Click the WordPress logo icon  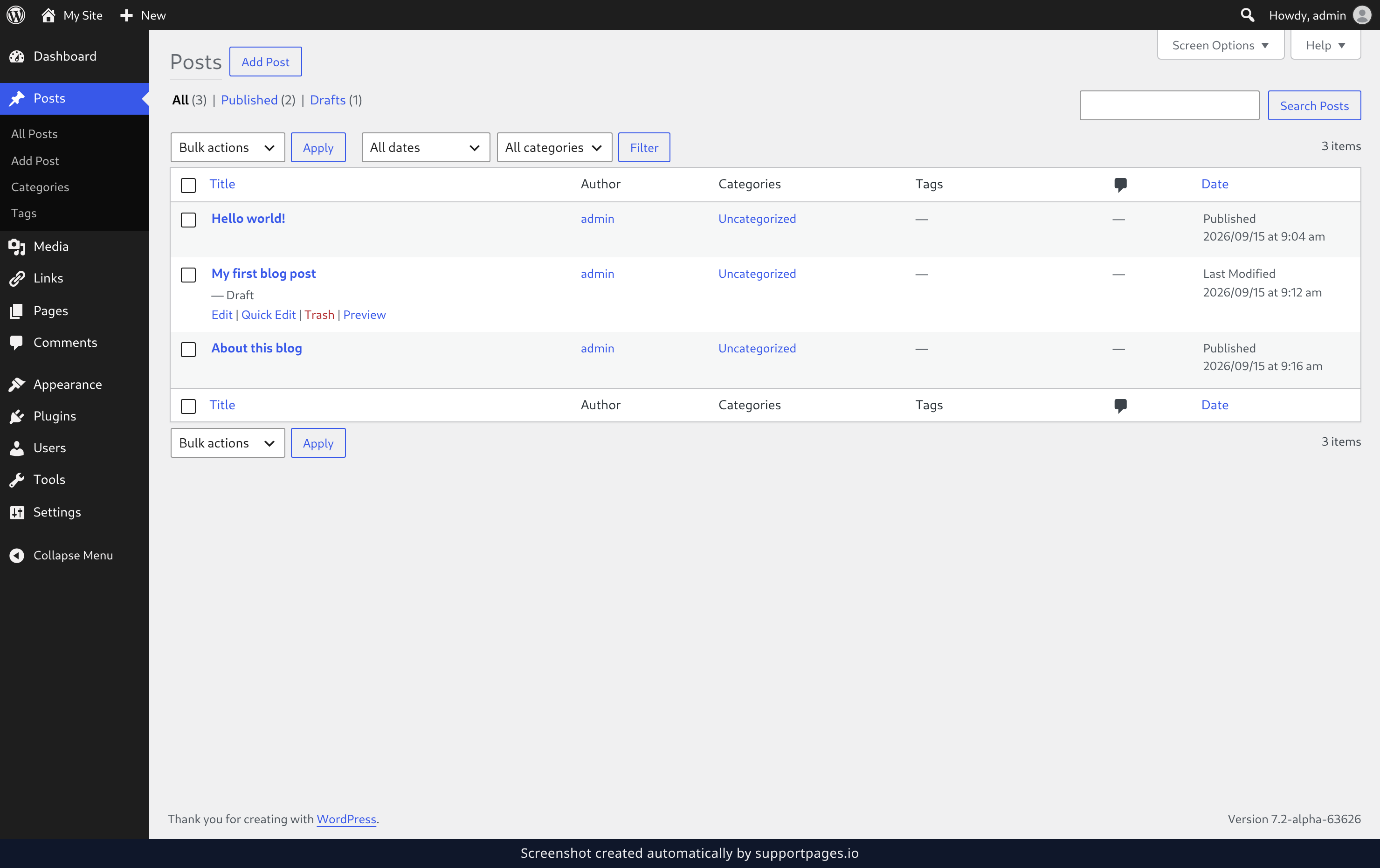pyautogui.click(x=16, y=15)
